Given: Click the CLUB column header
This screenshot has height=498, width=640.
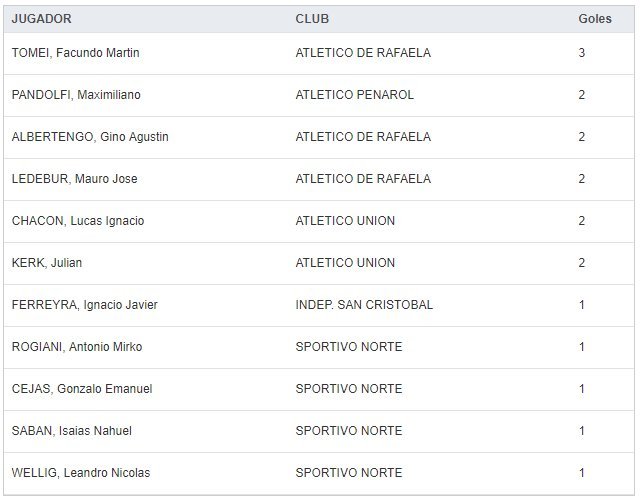Looking at the screenshot, I should [x=312, y=19].
